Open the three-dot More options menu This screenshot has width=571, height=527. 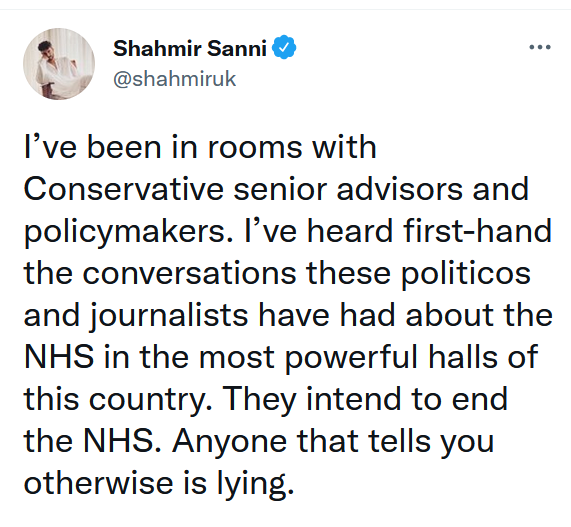coord(540,47)
